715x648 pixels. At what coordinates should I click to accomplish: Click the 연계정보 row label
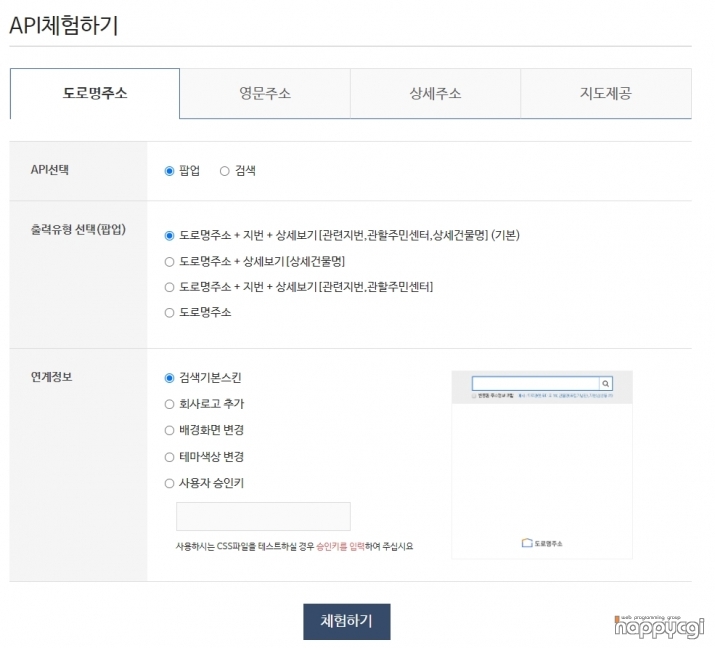point(51,377)
